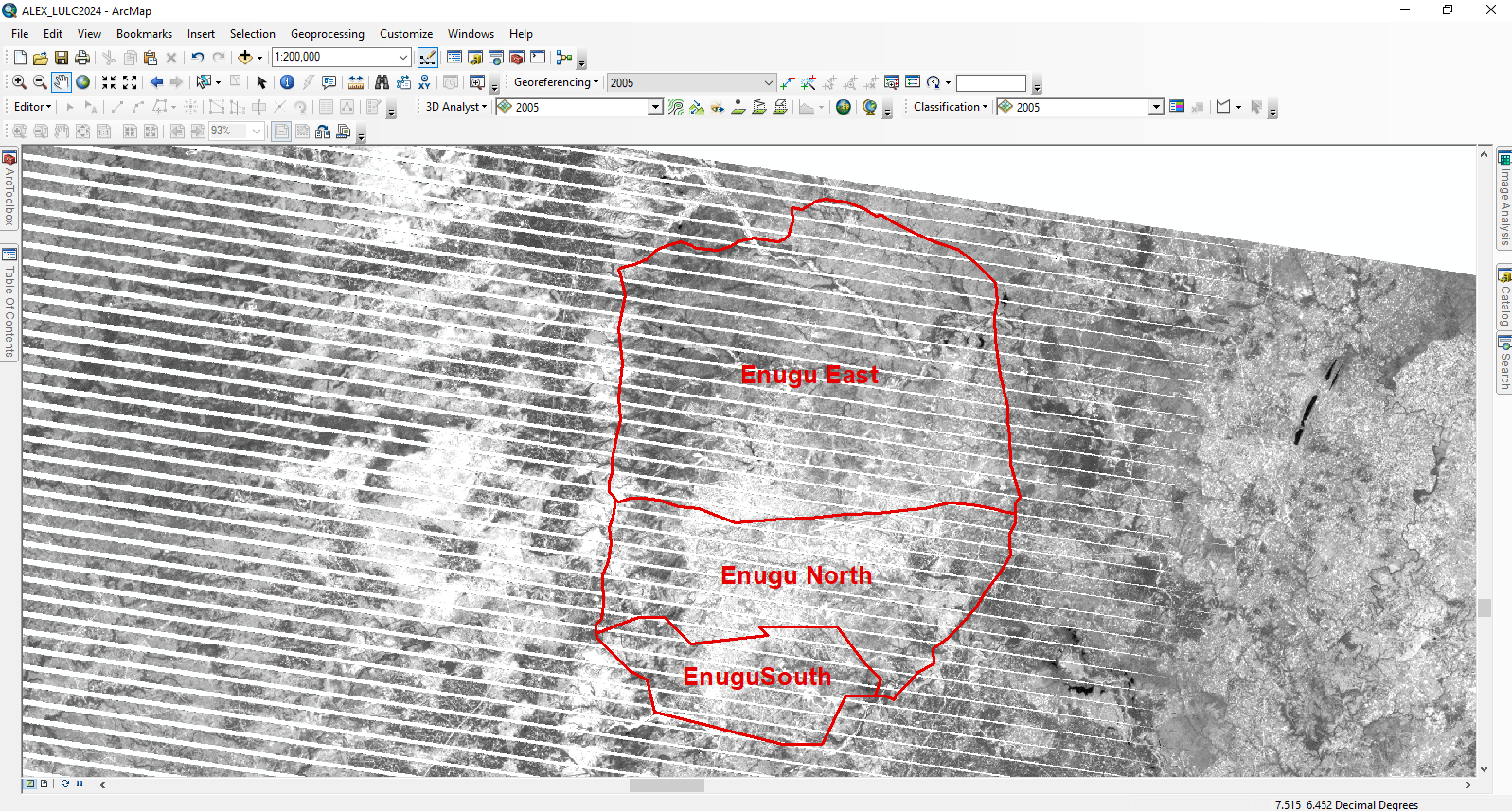Pick the Select Elements arrow tool

[x=262, y=82]
